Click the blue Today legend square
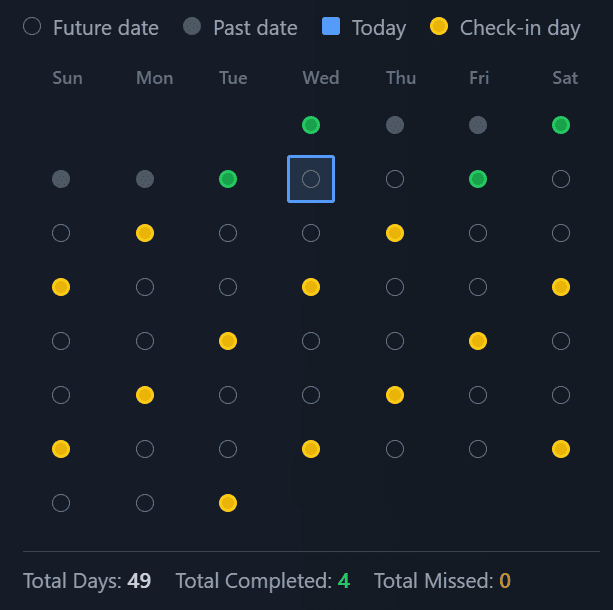The height and width of the screenshot is (610, 613). point(331,27)
